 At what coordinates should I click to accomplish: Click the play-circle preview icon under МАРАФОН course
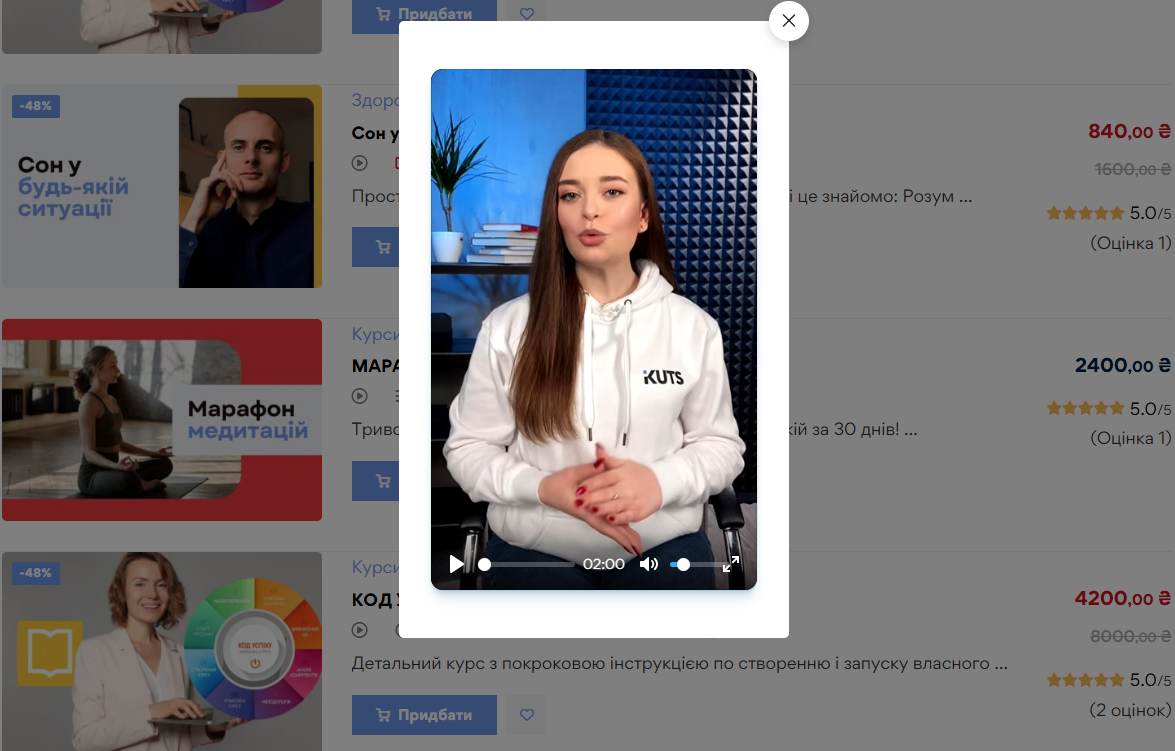tap(359, 396)
